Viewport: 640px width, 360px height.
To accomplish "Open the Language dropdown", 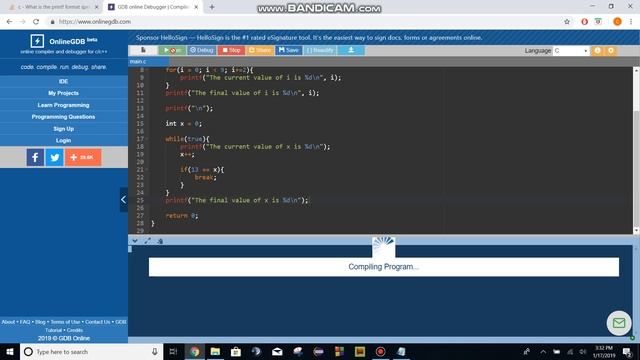I will (571, 51).
